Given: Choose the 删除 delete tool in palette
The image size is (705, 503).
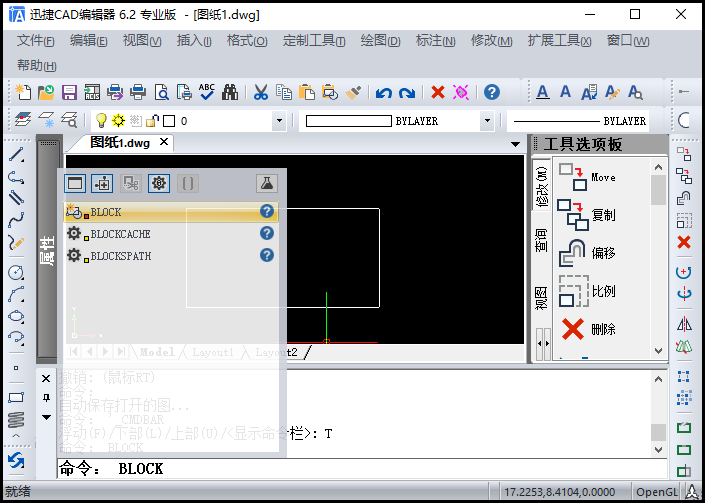Looking at the screenshot, I should 587,329.
